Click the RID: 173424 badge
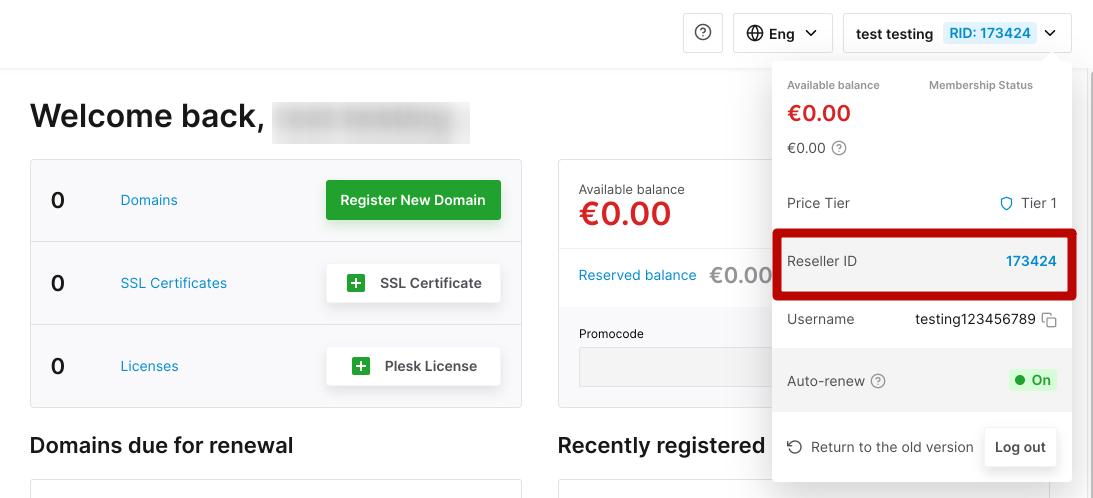The image size is (1093, 498). [990, 33]
